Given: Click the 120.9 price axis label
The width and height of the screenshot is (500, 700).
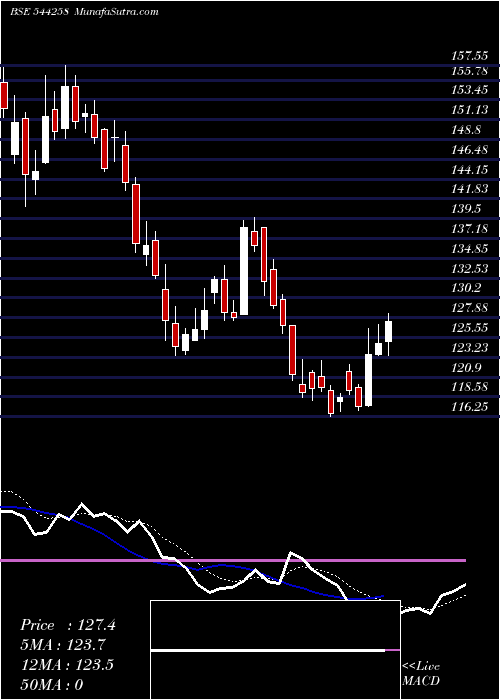Looking at the screenshot, I should click(466, 367).
